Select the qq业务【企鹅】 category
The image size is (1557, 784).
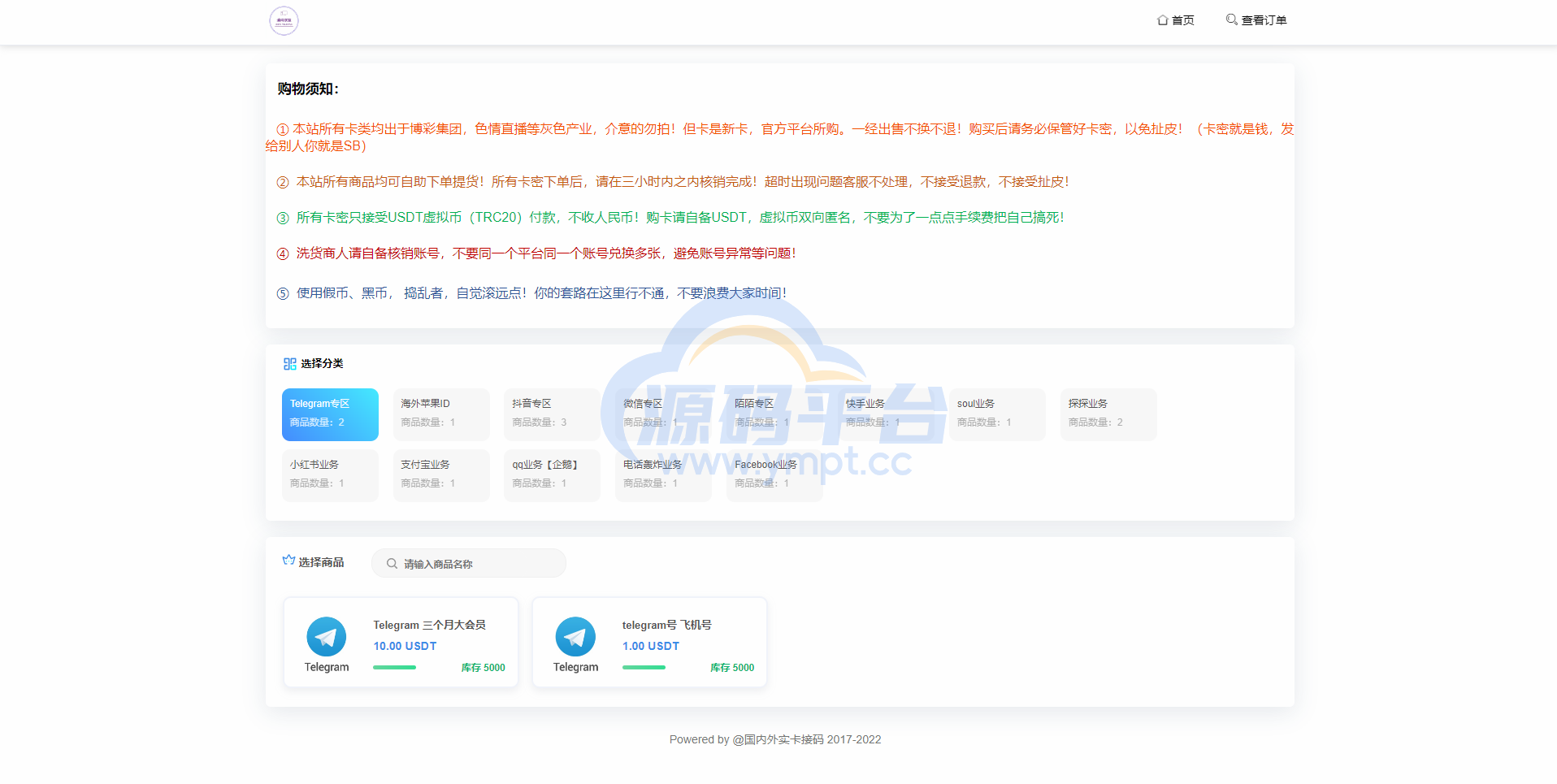pyautogui.click(x=553, y=475)
